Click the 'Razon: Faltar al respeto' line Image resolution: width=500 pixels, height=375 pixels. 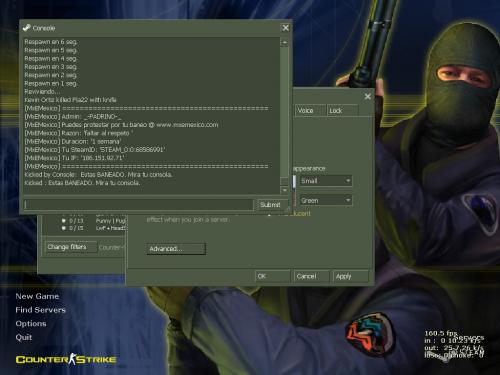point(79,133)
